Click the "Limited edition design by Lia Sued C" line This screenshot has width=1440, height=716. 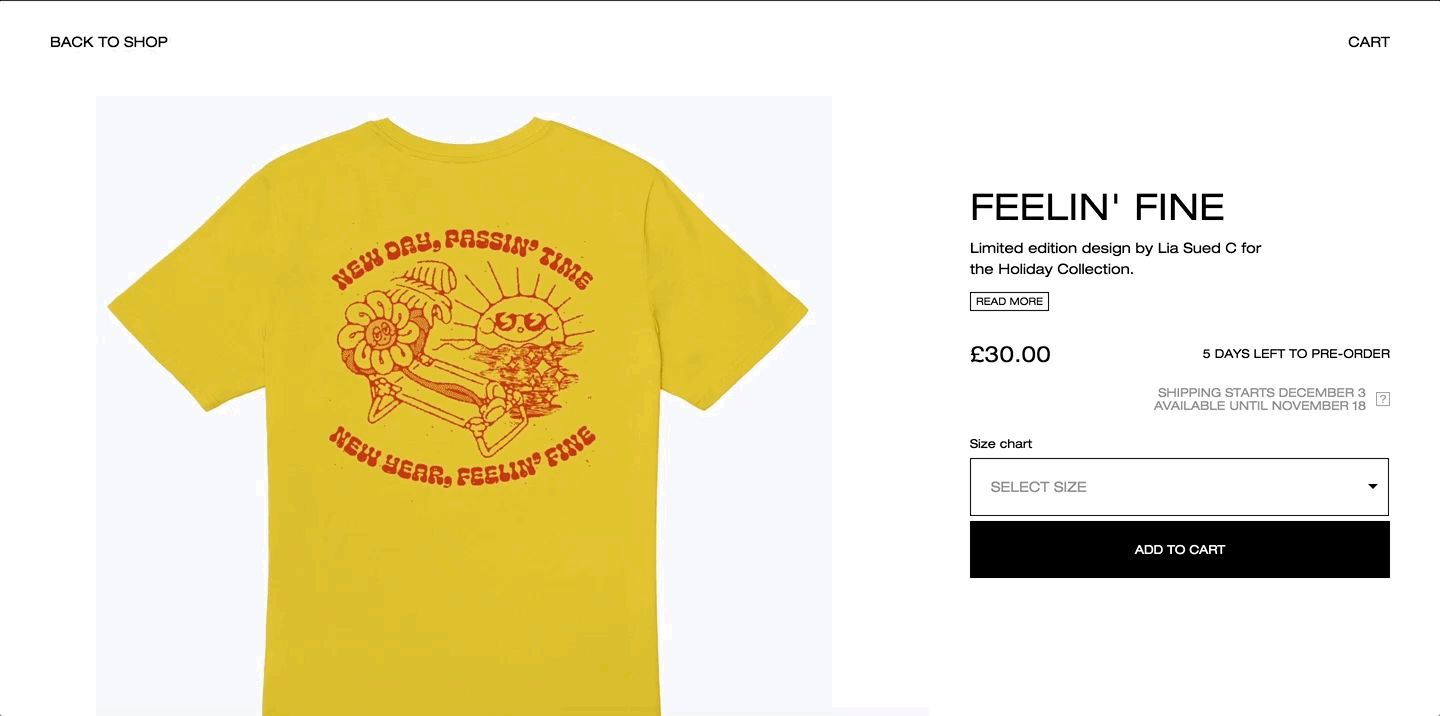1116,248
